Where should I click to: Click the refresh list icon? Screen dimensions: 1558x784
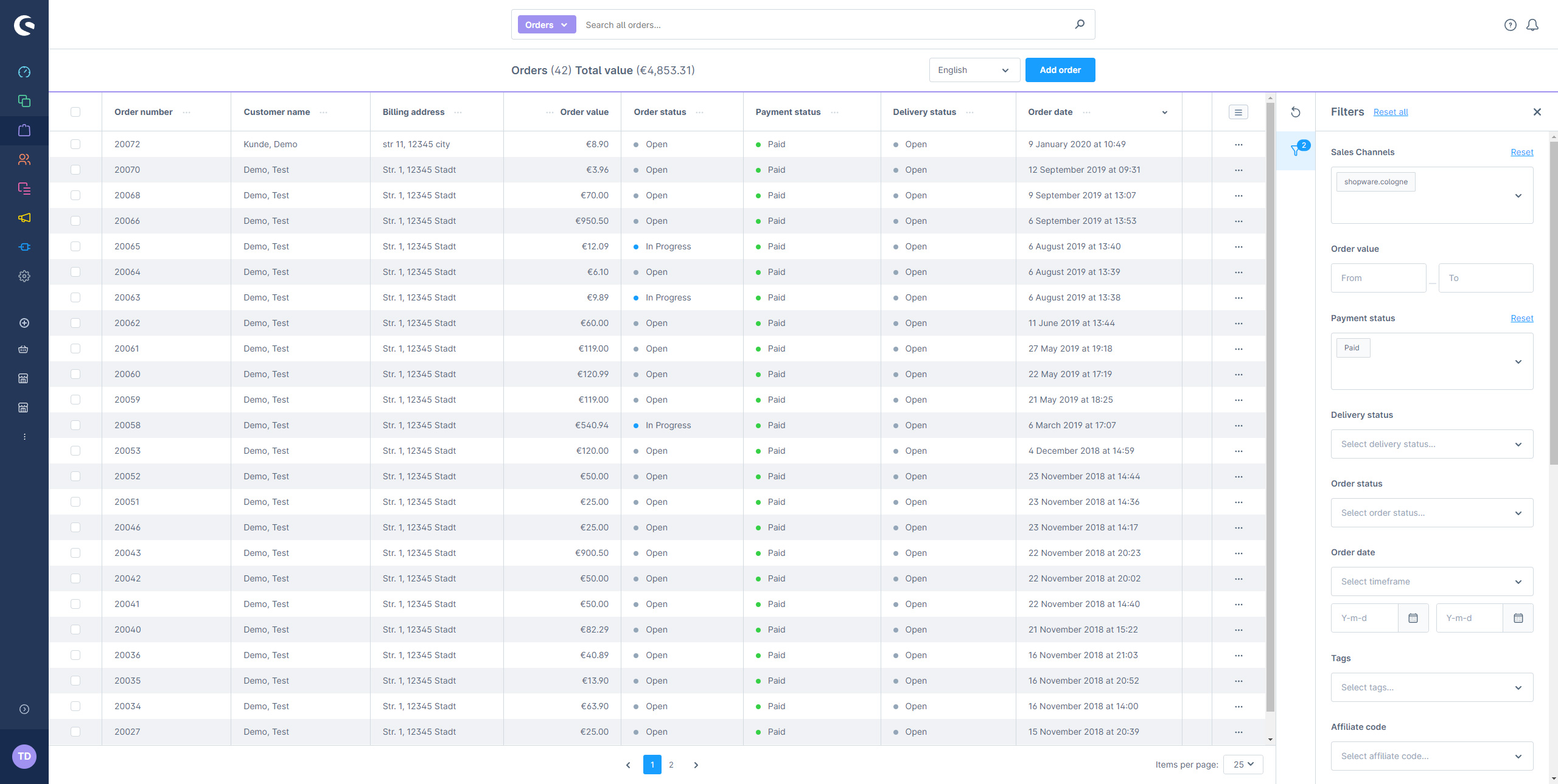[1296, 112]
